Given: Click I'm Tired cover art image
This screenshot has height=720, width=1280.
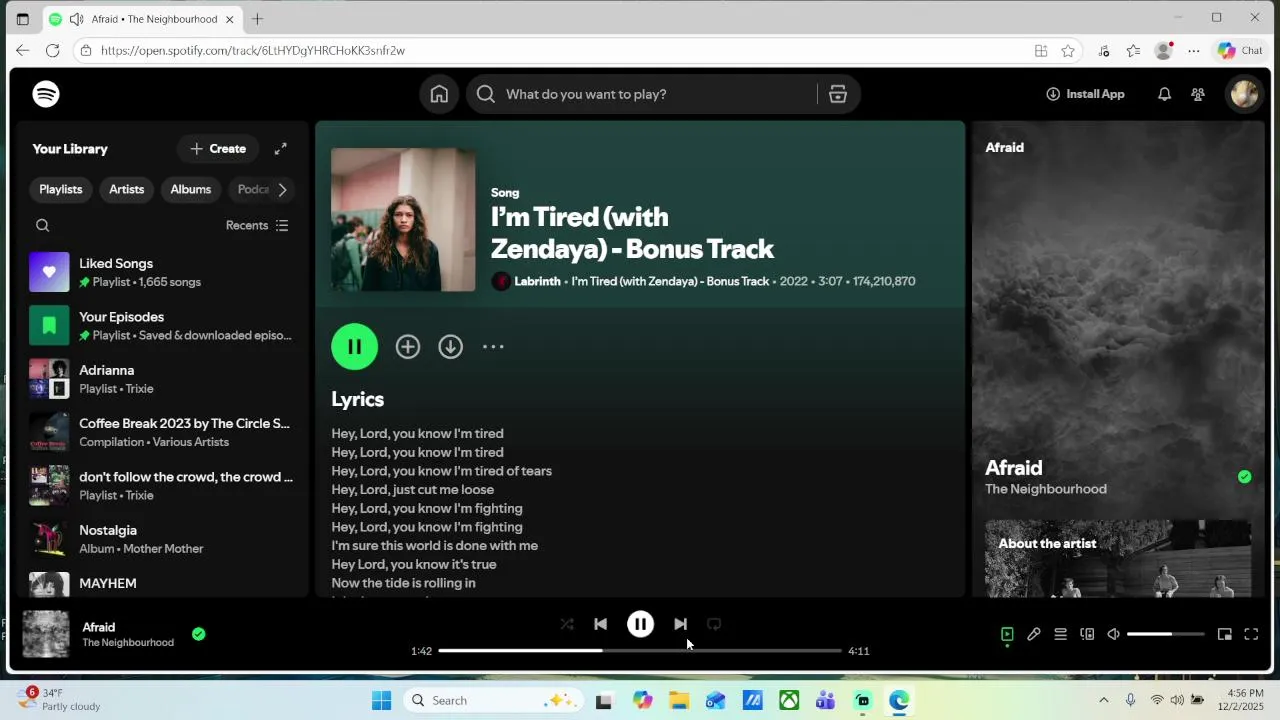Looking at the screenshot, I should coord(403,220).
